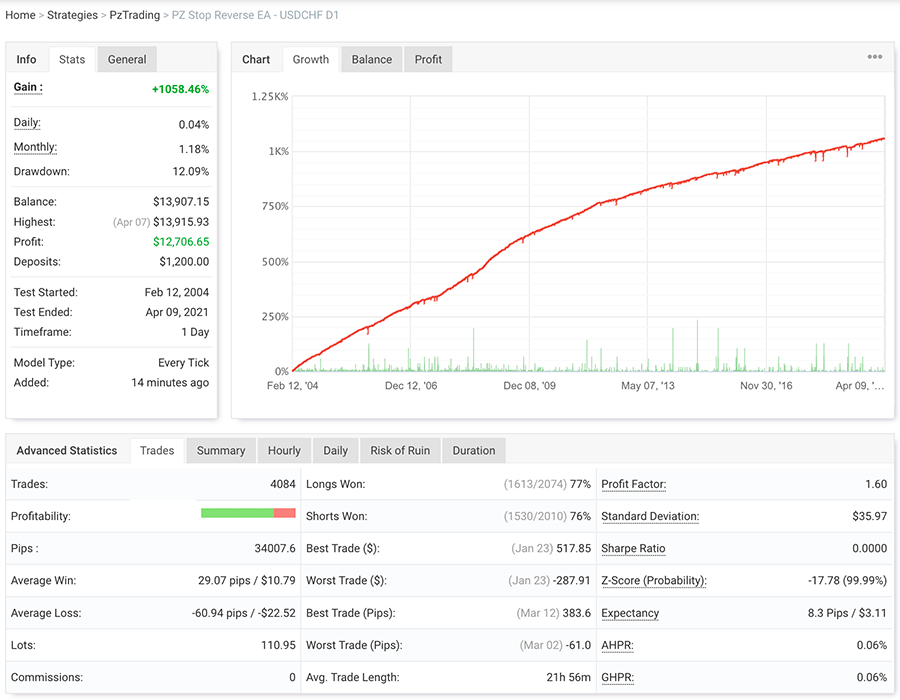Image resolution: width=900 pixels, height=700 pixels.
Task: Open the Risk of Ruin tab
Action: [x=400, y=450]
